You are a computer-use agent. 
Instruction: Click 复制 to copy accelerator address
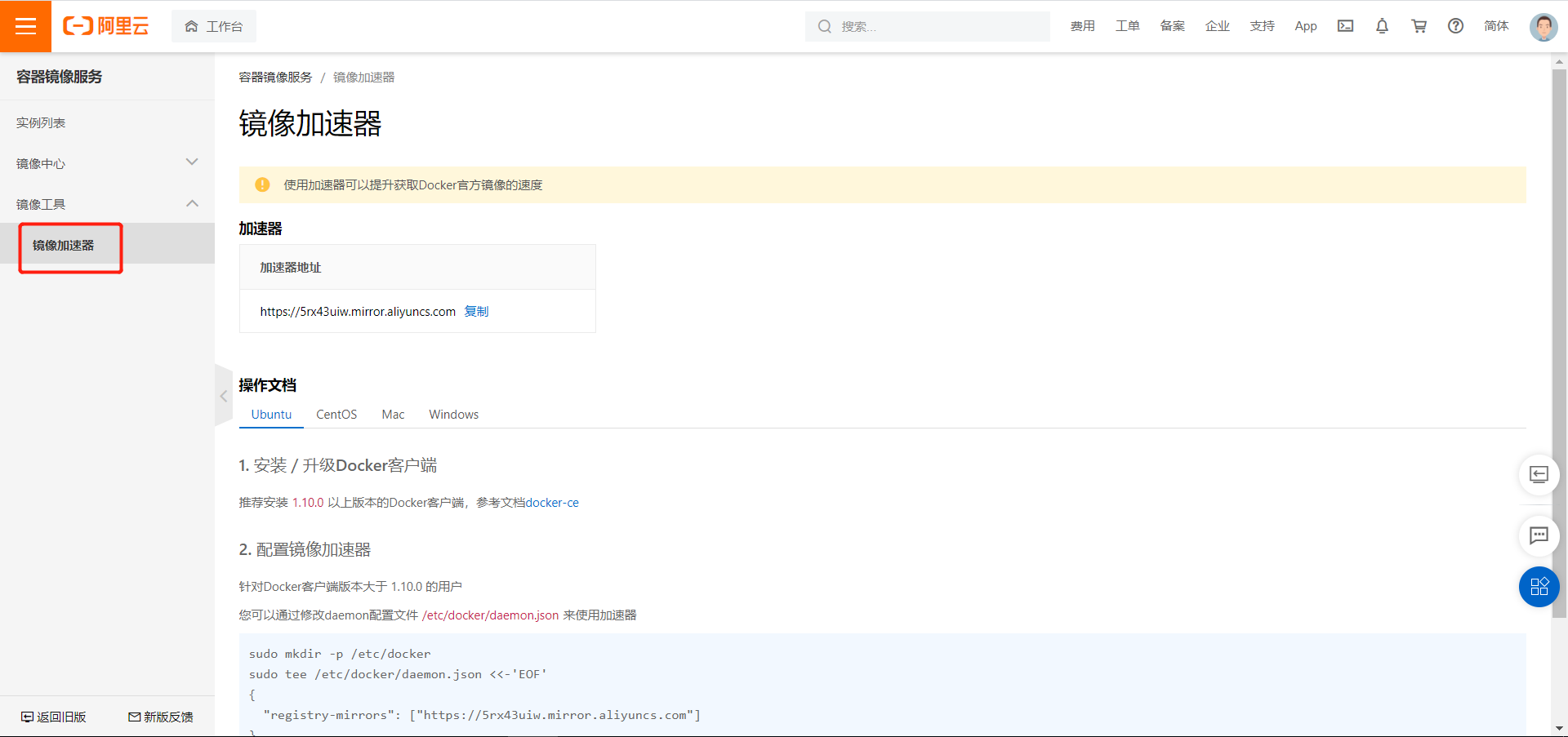(476, 312)
